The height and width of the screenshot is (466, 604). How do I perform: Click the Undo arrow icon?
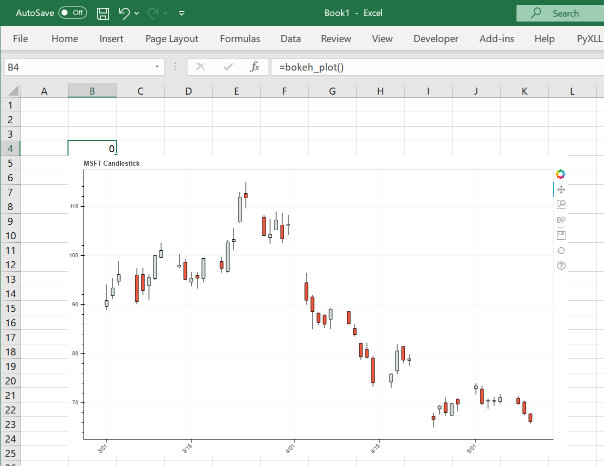[x=124, y=13]
